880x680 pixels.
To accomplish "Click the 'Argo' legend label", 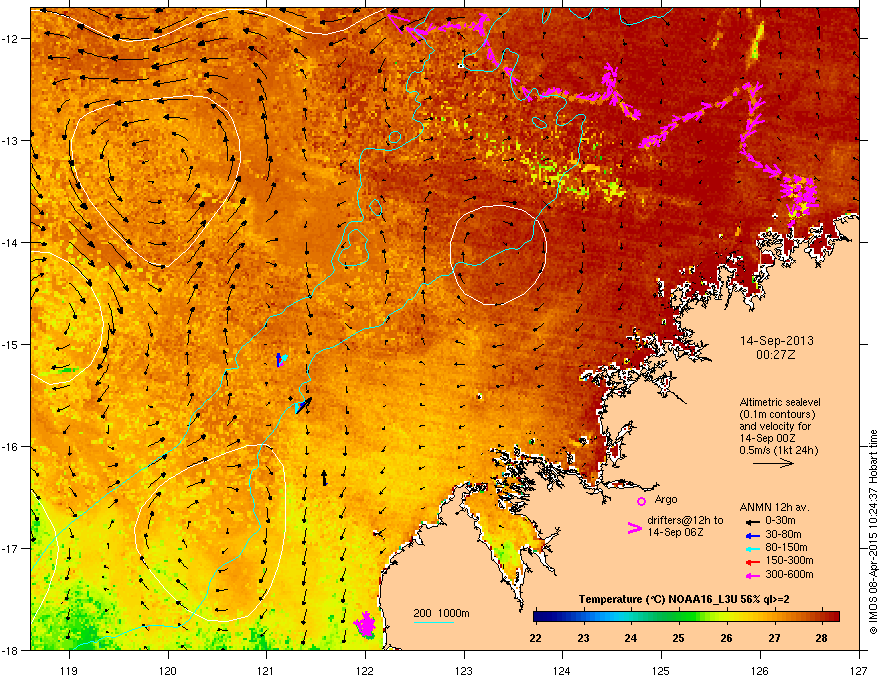I will (666, 499).
